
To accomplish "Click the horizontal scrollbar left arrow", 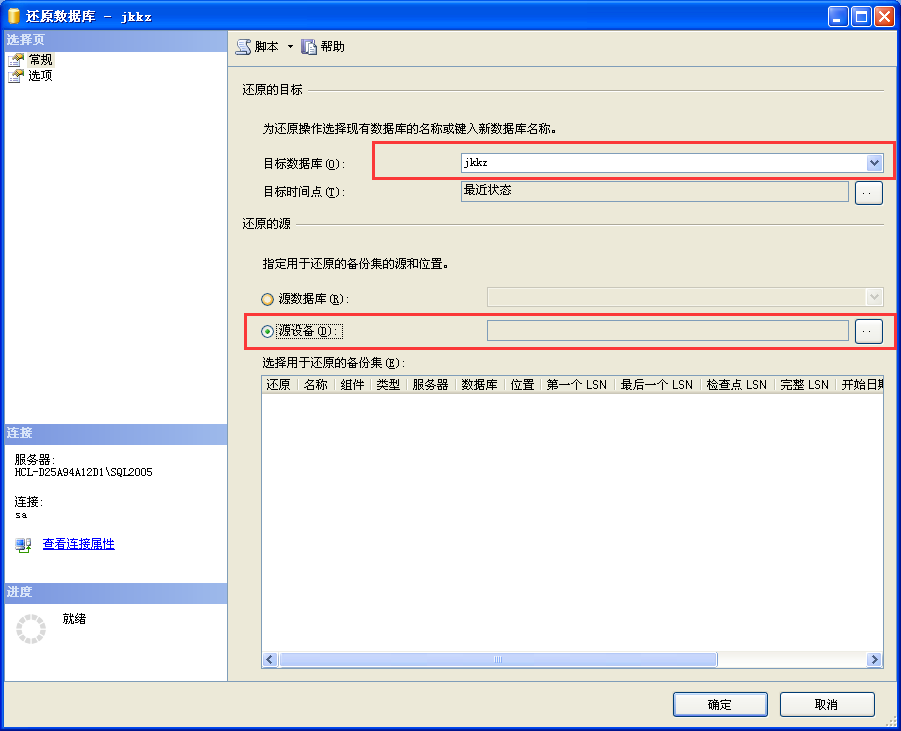I will [270, 659].
